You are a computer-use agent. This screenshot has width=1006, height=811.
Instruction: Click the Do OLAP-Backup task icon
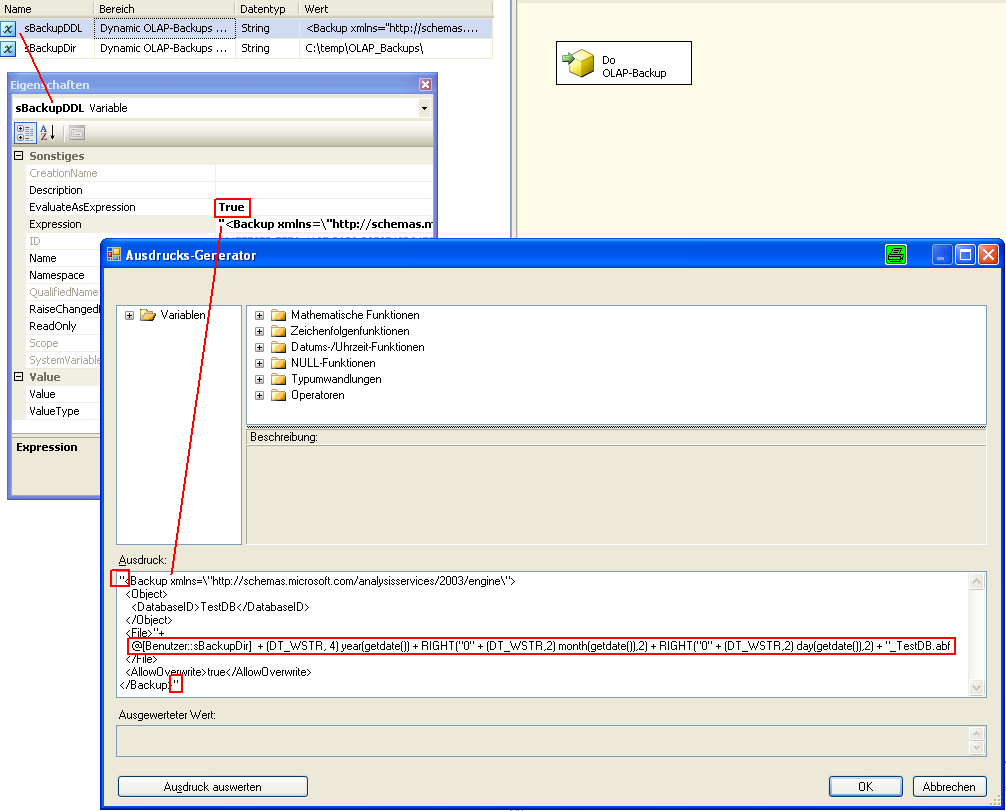coord(578,65)
